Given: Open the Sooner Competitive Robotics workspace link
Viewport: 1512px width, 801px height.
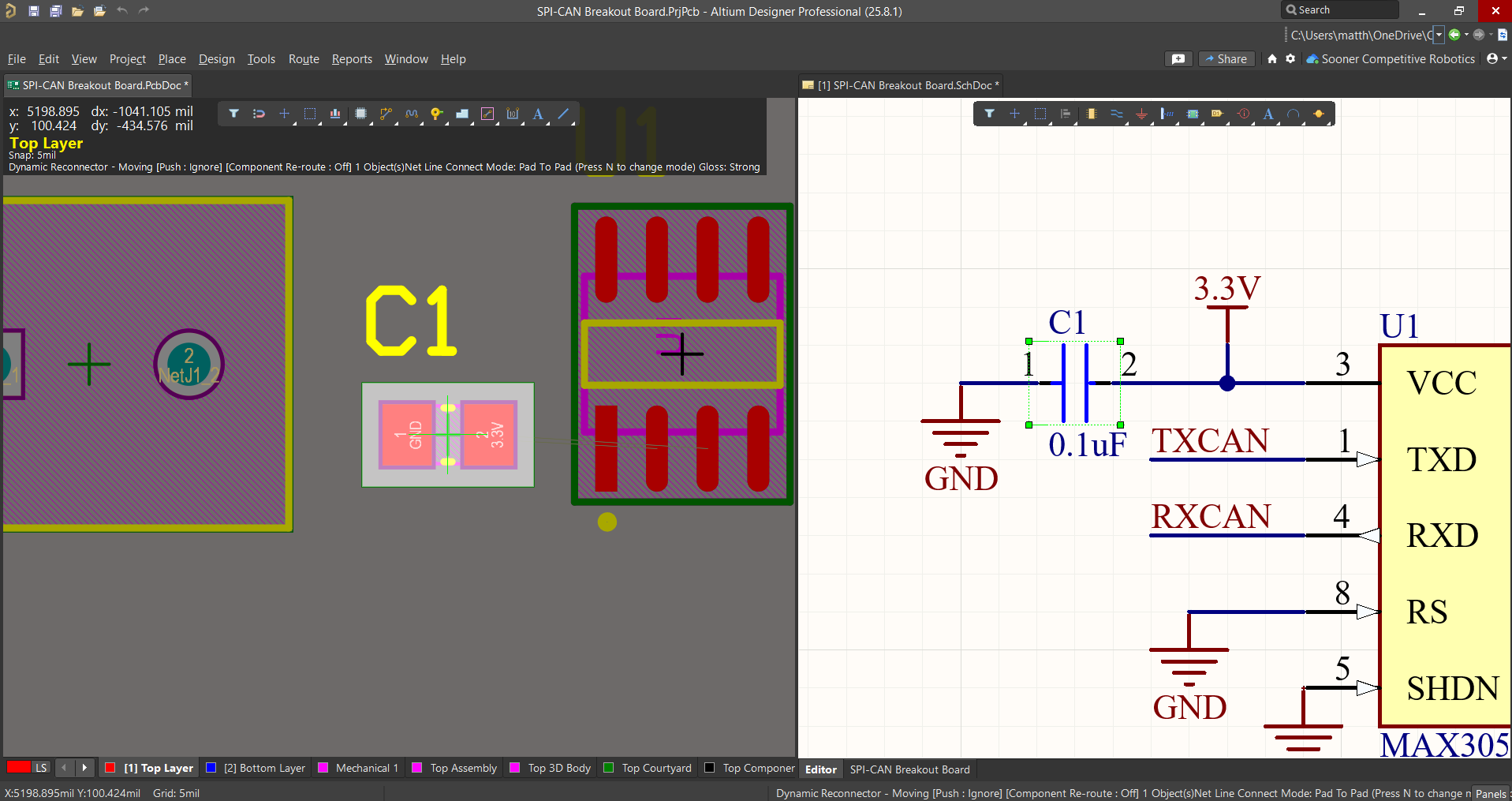Looking at the screenshot, I should pos(1391,59).
